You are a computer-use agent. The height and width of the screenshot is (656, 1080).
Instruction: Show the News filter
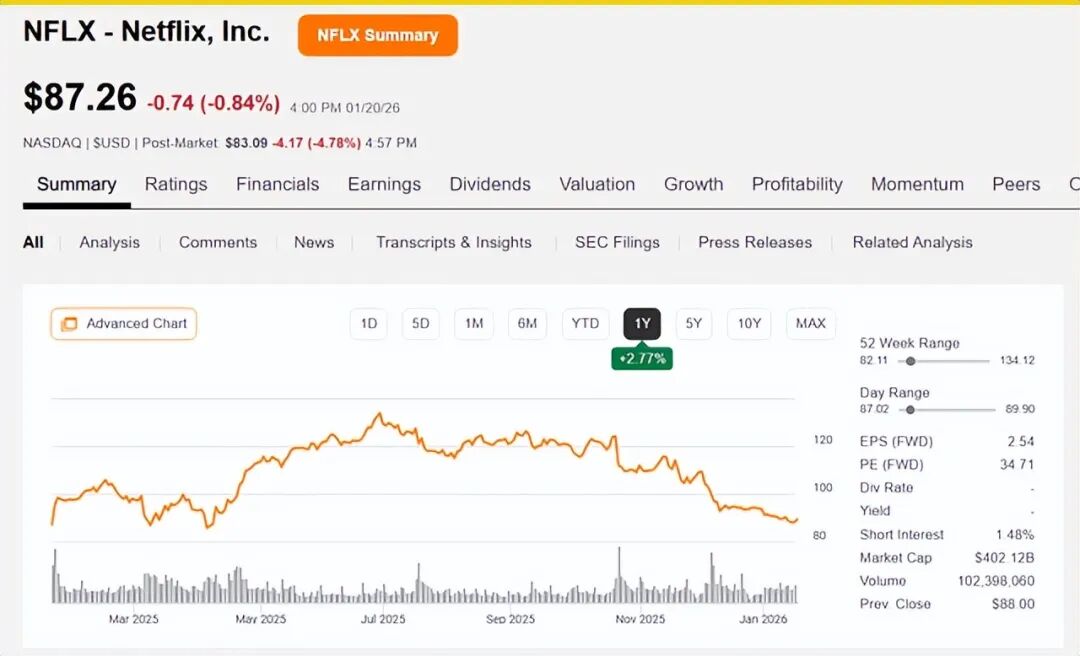point(314,242)
